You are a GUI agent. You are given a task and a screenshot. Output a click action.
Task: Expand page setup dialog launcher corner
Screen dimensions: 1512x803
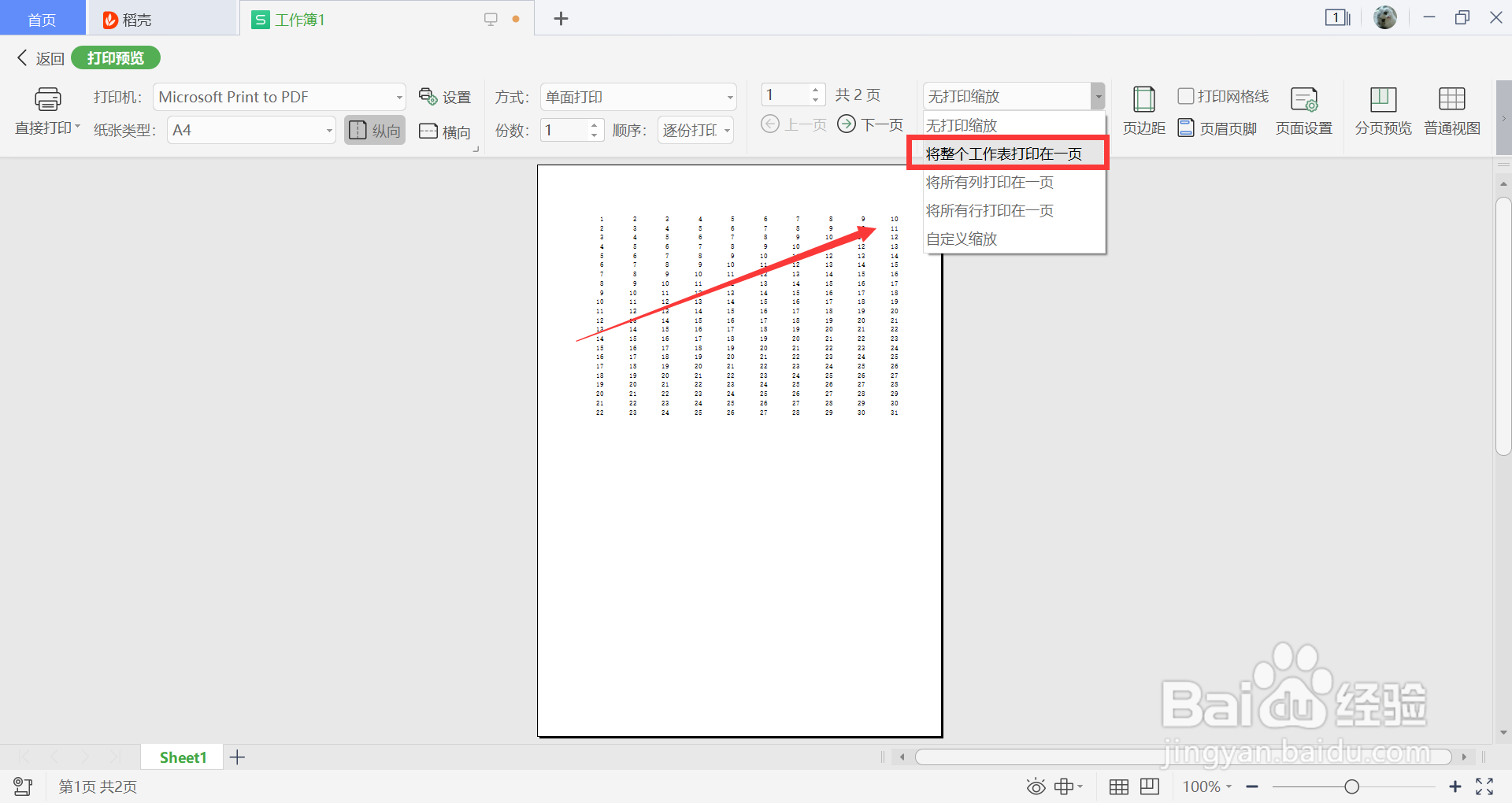476,149
